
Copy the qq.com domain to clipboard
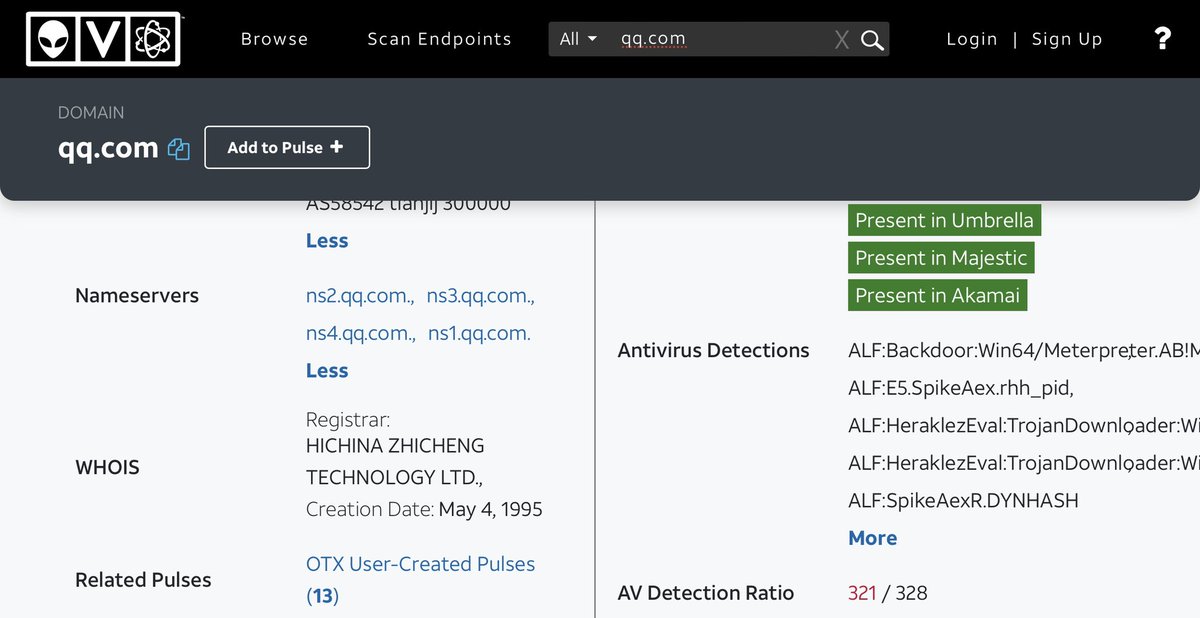pos(179,149)
